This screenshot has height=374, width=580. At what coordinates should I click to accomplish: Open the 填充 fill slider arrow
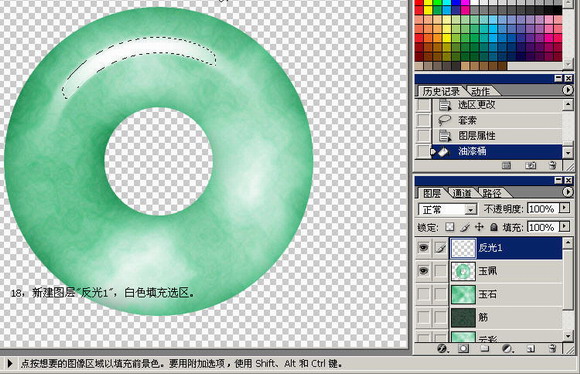(564, 226)
